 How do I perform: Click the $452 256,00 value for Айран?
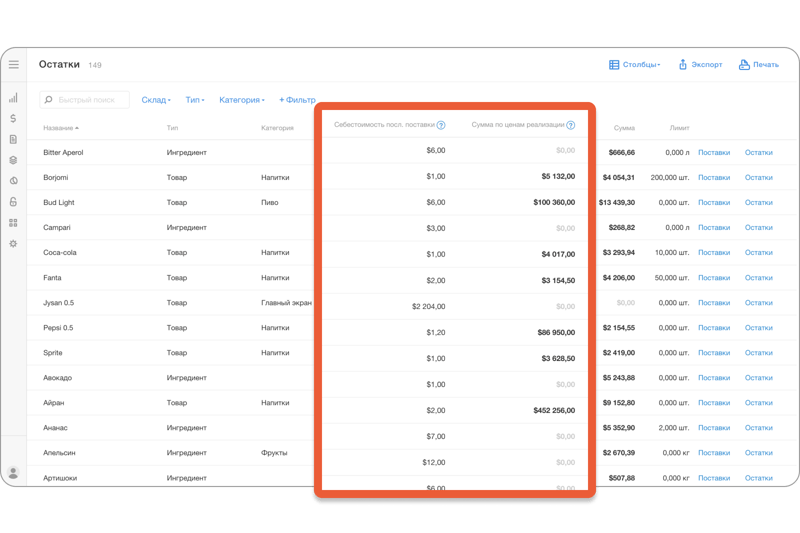(554, 411)
